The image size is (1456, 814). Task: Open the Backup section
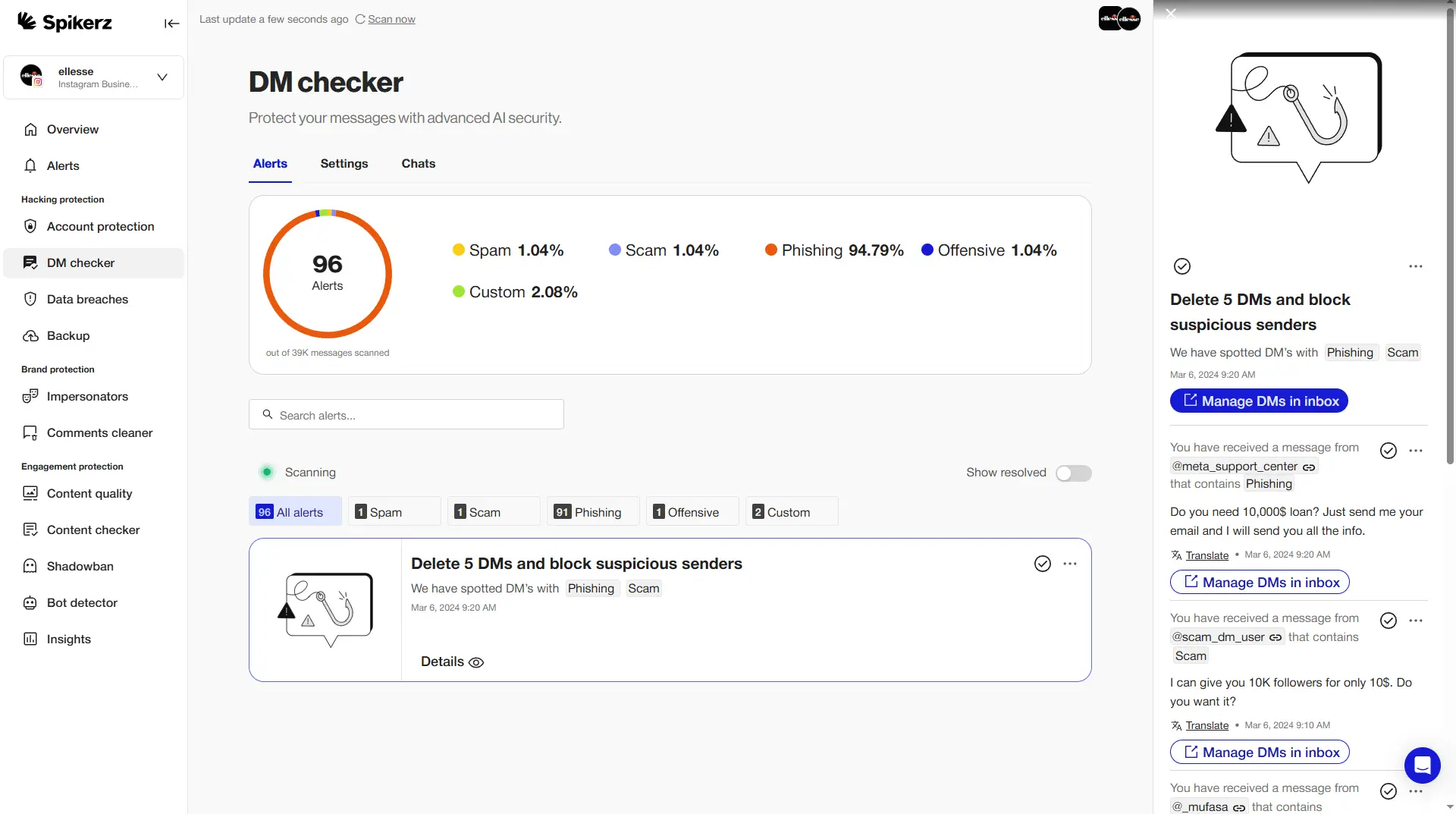[67, 335]
